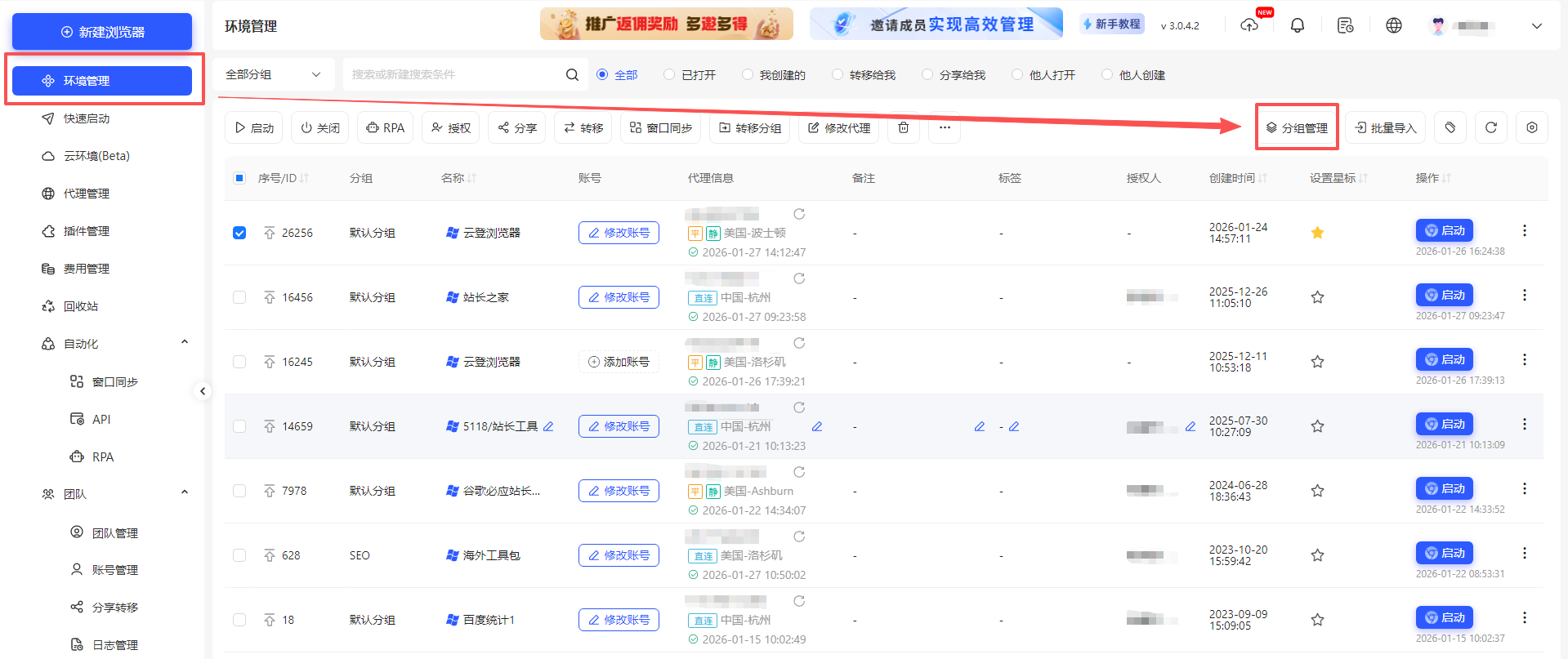
Task: Open three-dot menu for row 14659
Action: click(x=1525, y=424)
